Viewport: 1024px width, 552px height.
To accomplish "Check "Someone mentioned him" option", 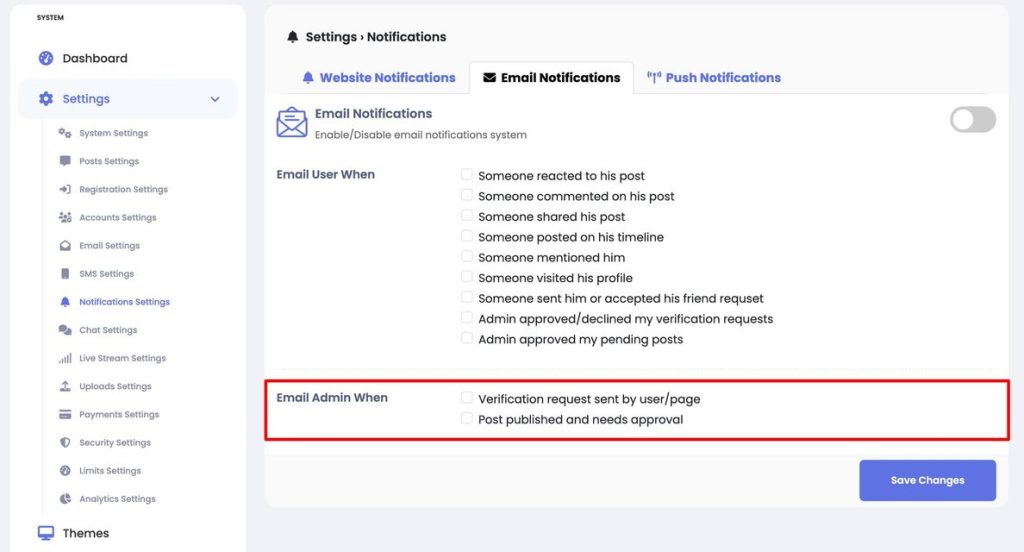I will coord(466,256).
